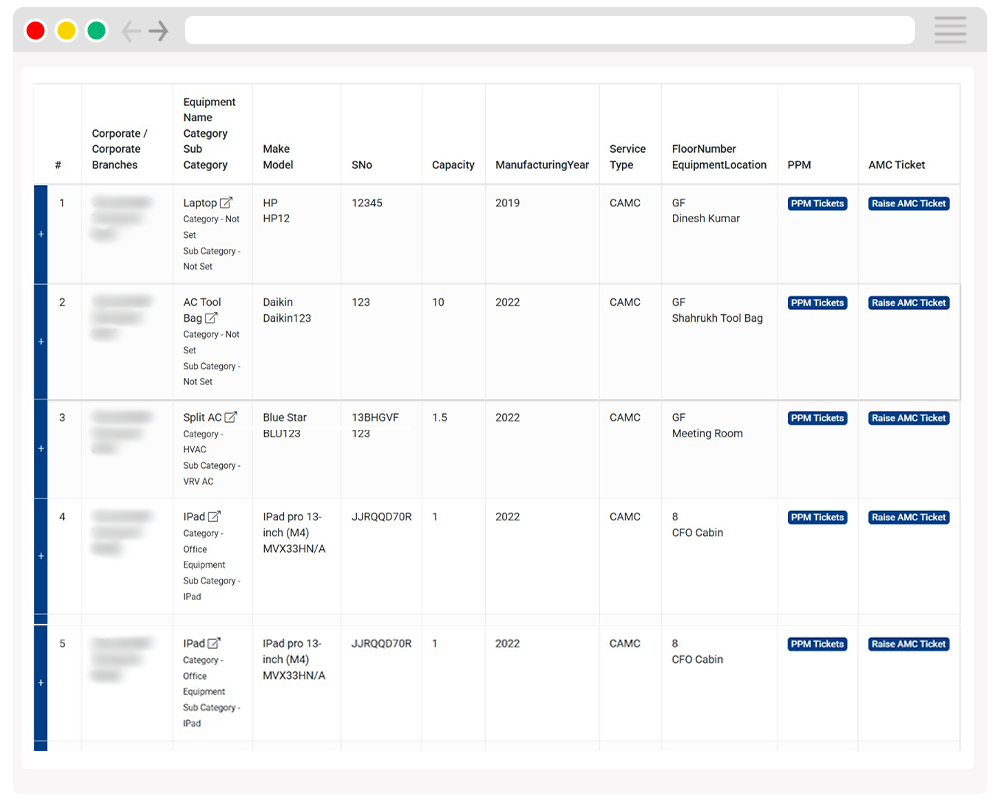Raise an AMC Ticket for the Laptop row
1000x800 pixels.
coord(907,203)
